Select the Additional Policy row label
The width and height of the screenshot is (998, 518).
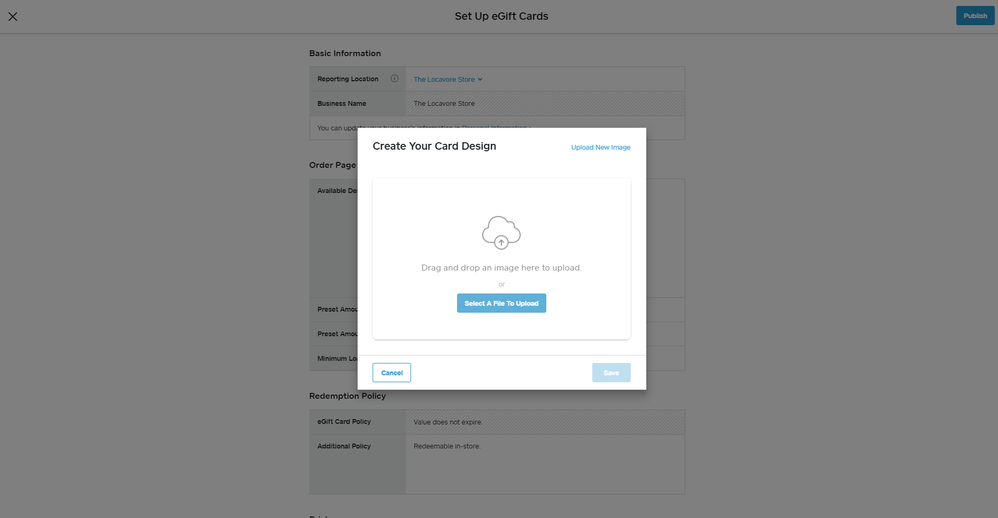[344, 446]
